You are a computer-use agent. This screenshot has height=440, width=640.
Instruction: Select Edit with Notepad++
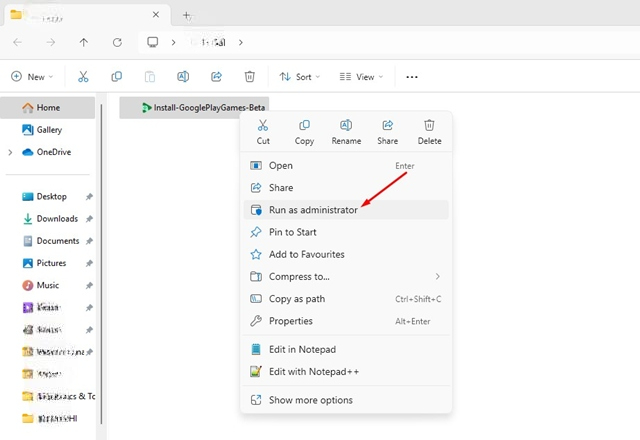(346, 371)
